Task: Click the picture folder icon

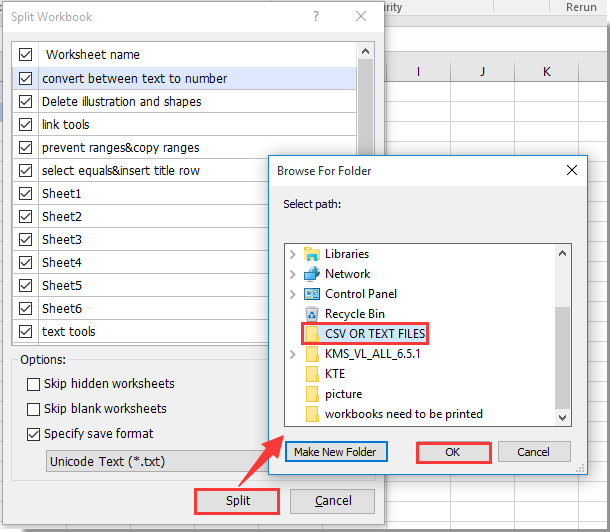Action: [312, 394]
